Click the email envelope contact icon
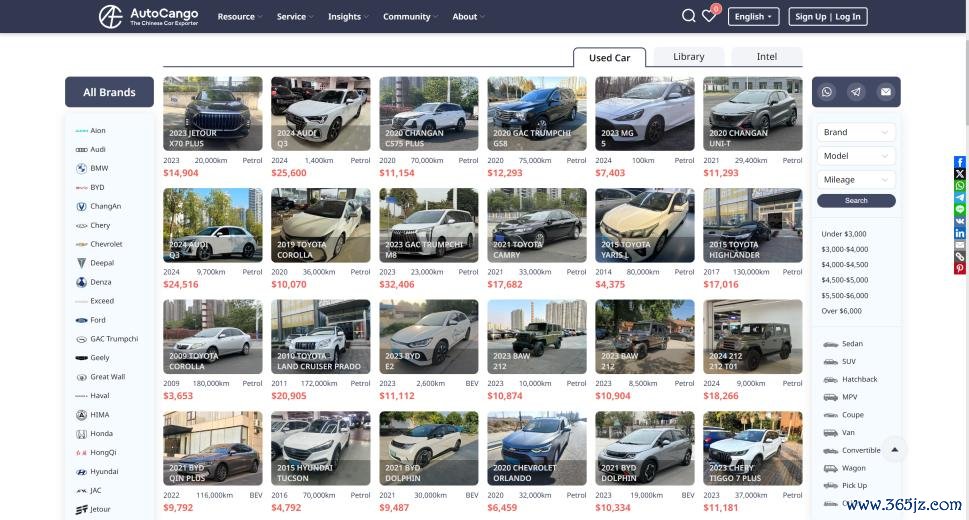Image resolution: width=969 pixels, height=520 pixels. (x=886, y=92)
